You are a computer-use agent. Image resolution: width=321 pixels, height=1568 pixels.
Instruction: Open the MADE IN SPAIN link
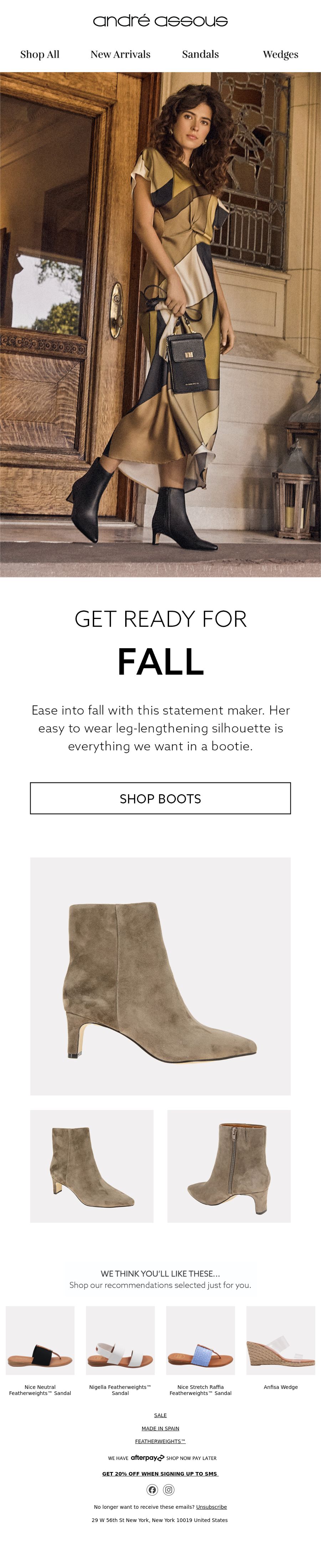160,1428
